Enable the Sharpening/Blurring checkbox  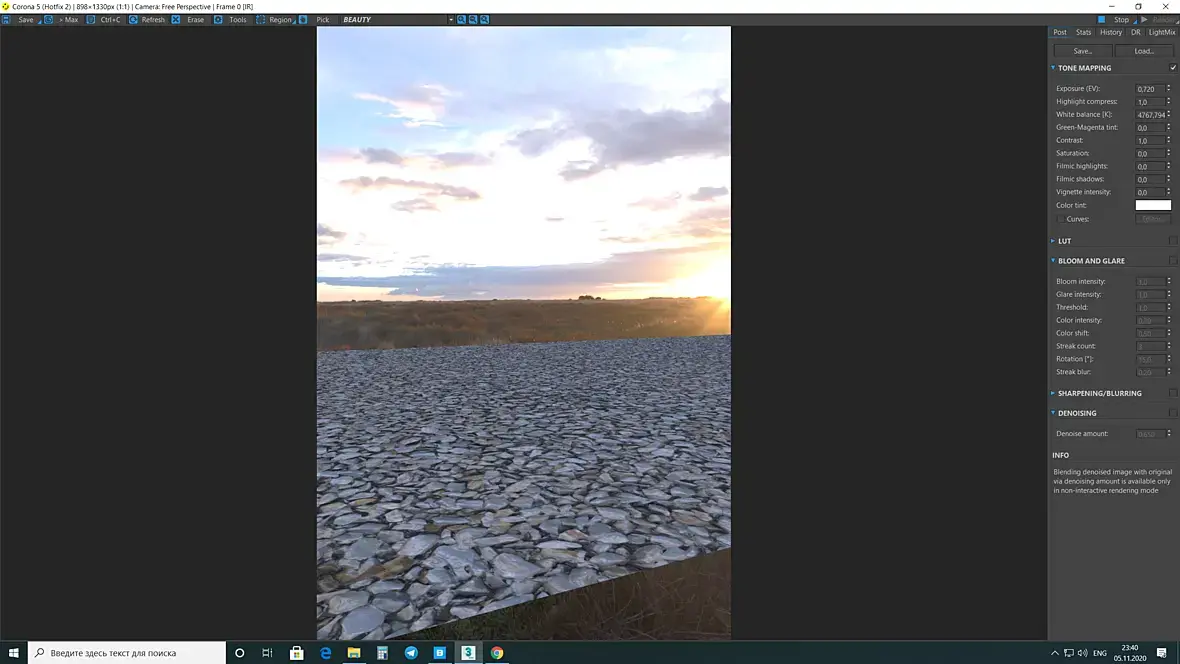coord(1172,393)
